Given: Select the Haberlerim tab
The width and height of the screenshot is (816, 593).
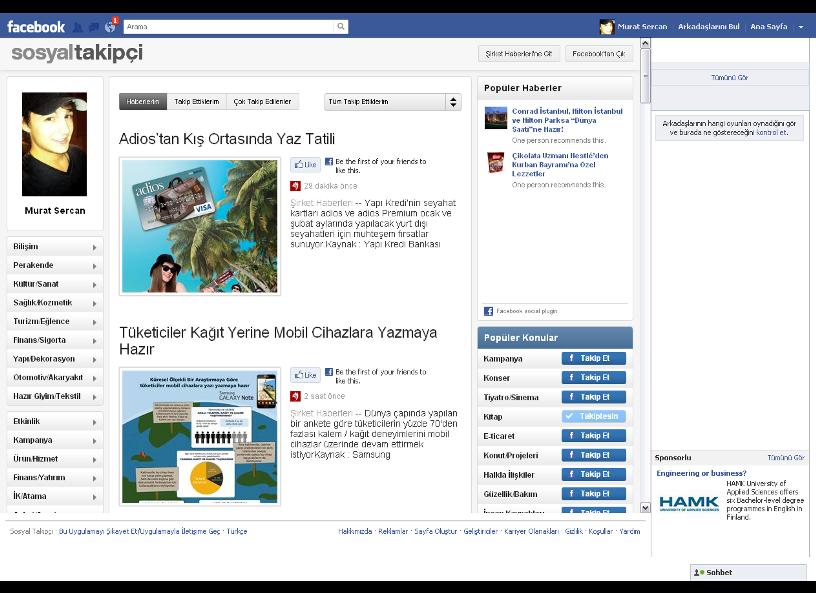Looking at the screenshot, I should click(x=143, y=102).
